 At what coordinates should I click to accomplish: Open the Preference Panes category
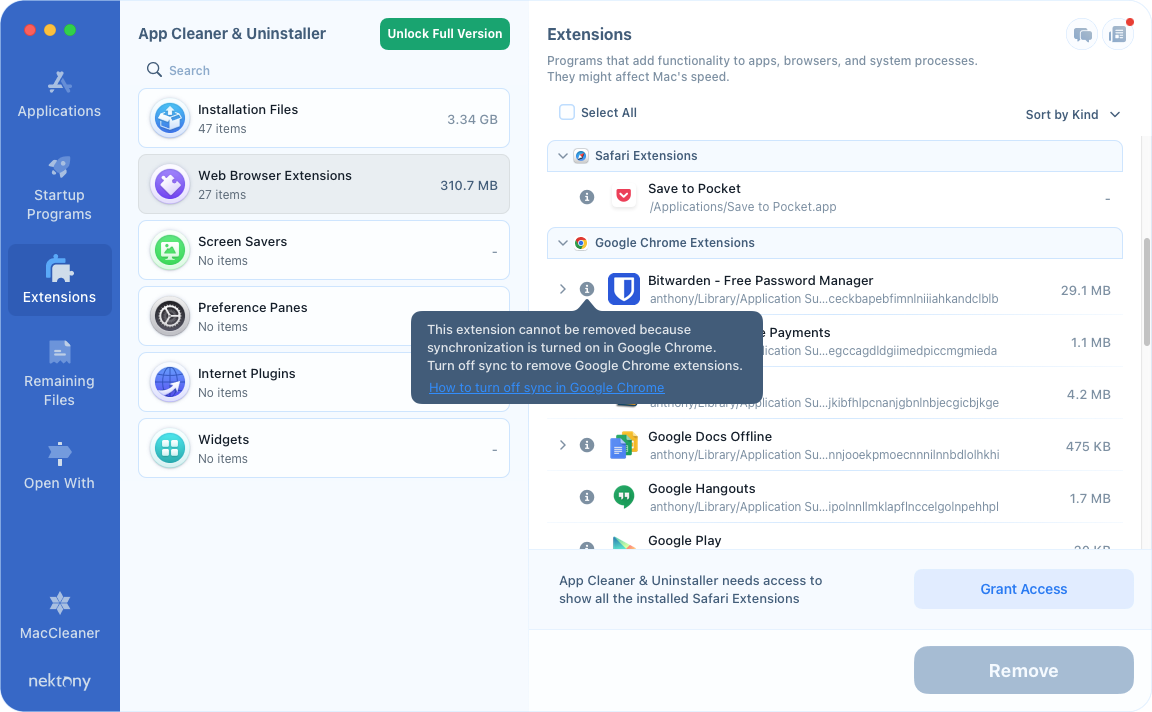324,317
